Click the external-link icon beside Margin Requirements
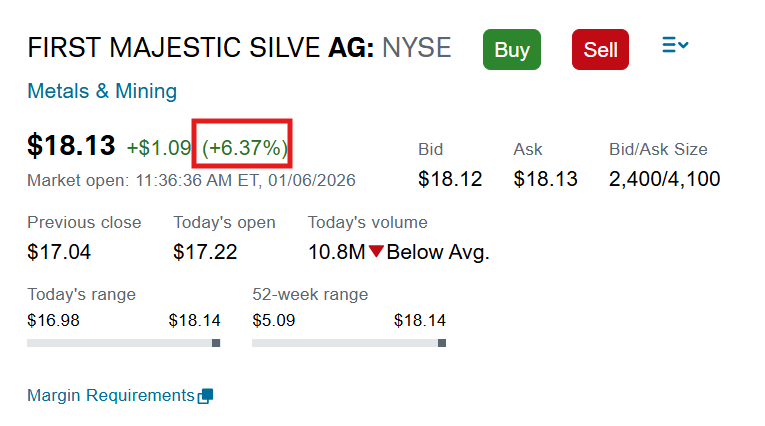The width and height of the screenshot is (765, 426). click(x=206, y=396)
